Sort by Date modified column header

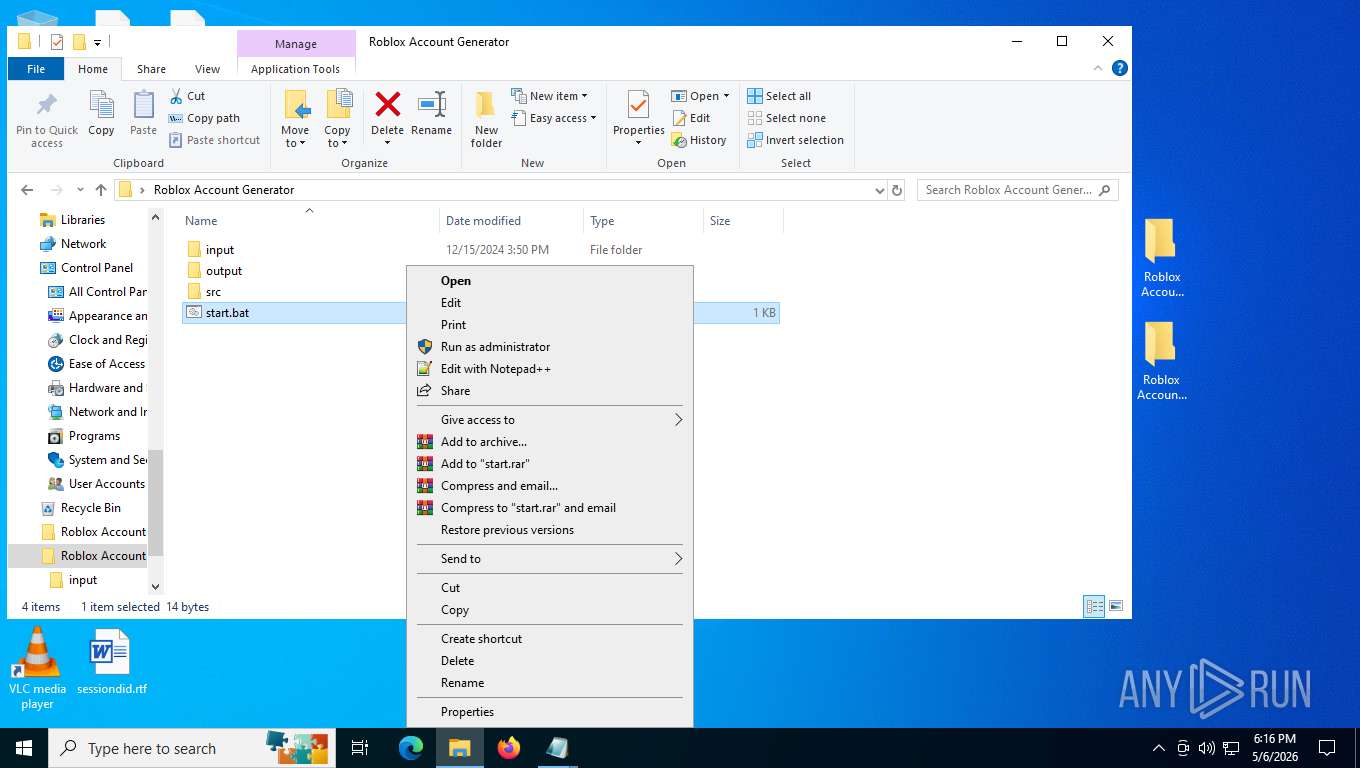pyautogui.click(x=511, y=221)
